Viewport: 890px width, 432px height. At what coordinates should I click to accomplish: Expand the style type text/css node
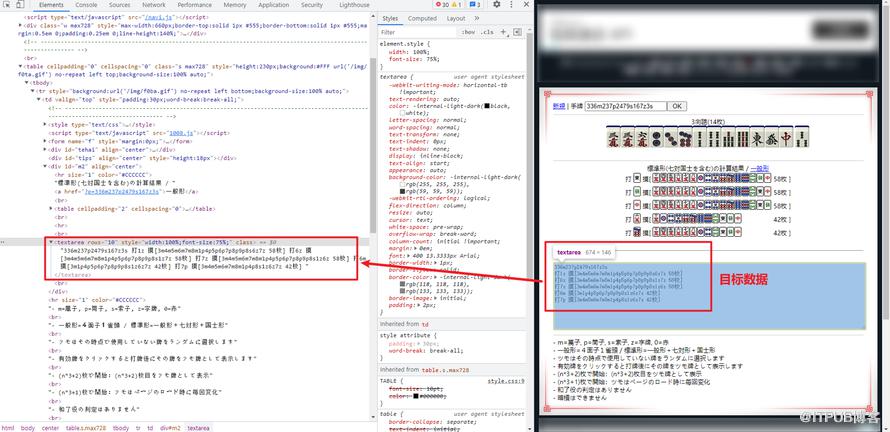click(x=45, y=124)
